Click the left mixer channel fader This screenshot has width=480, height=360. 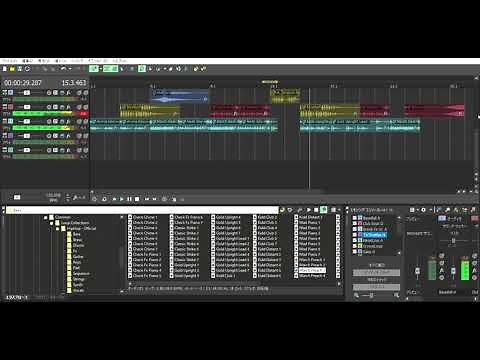[417, 271]
